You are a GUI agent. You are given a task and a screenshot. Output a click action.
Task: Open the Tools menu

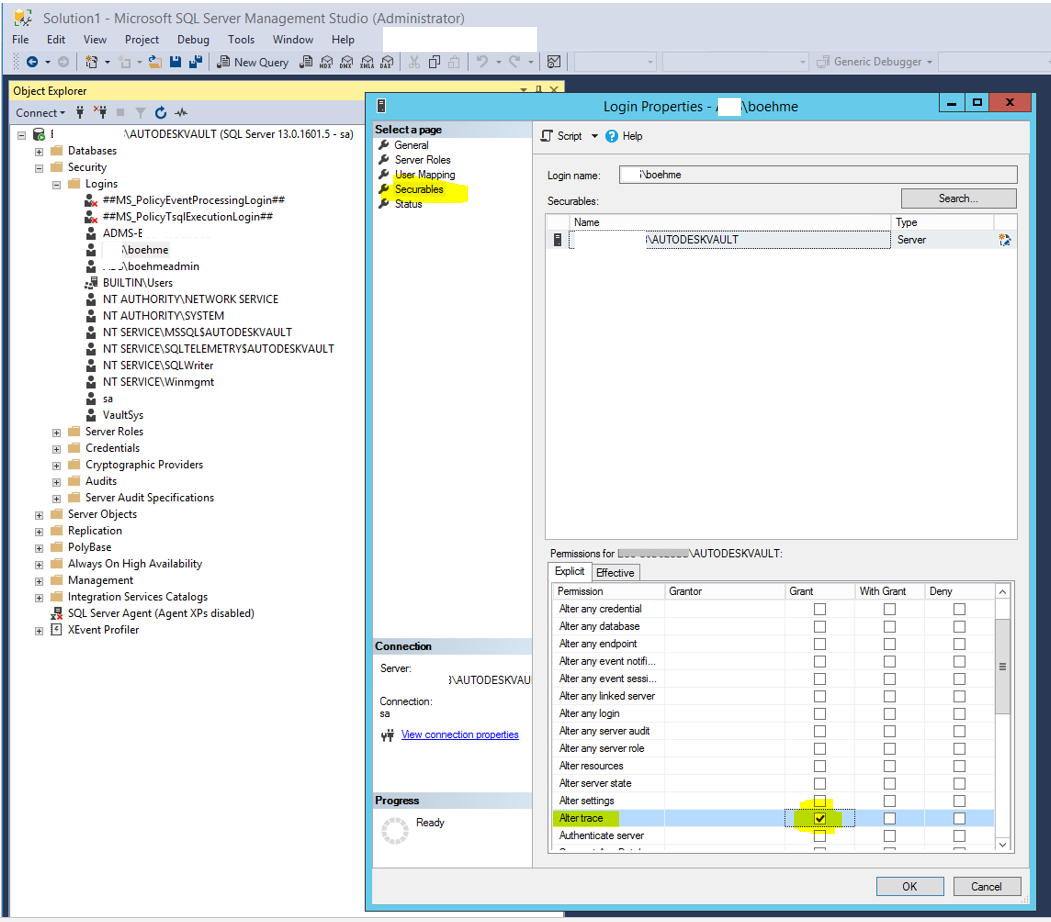click(x=240, y=39)
